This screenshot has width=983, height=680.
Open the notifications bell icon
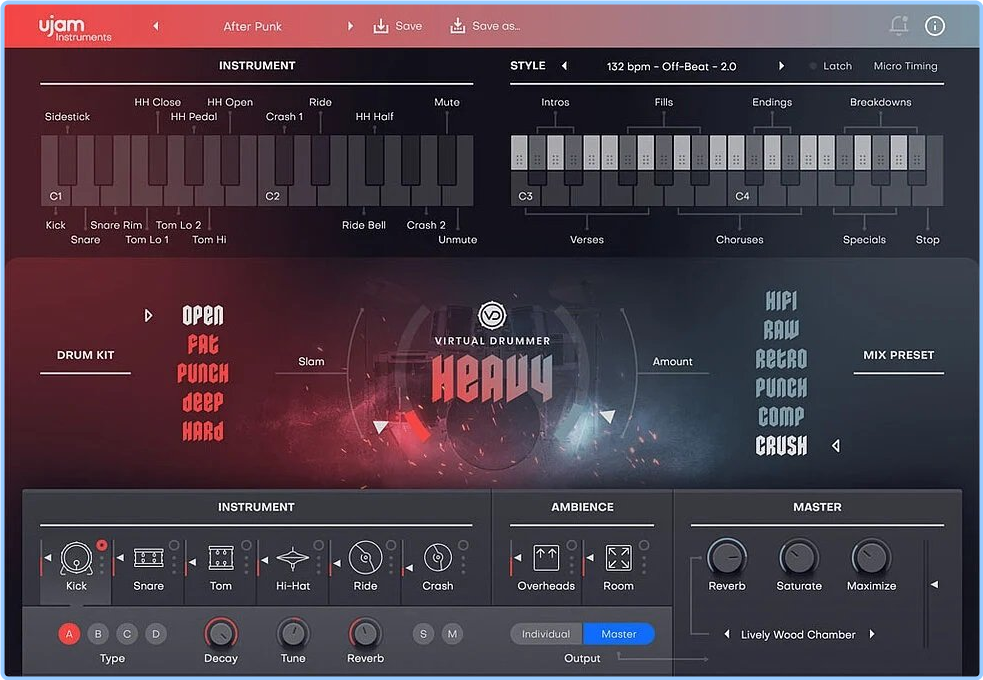tap(899, 25)
